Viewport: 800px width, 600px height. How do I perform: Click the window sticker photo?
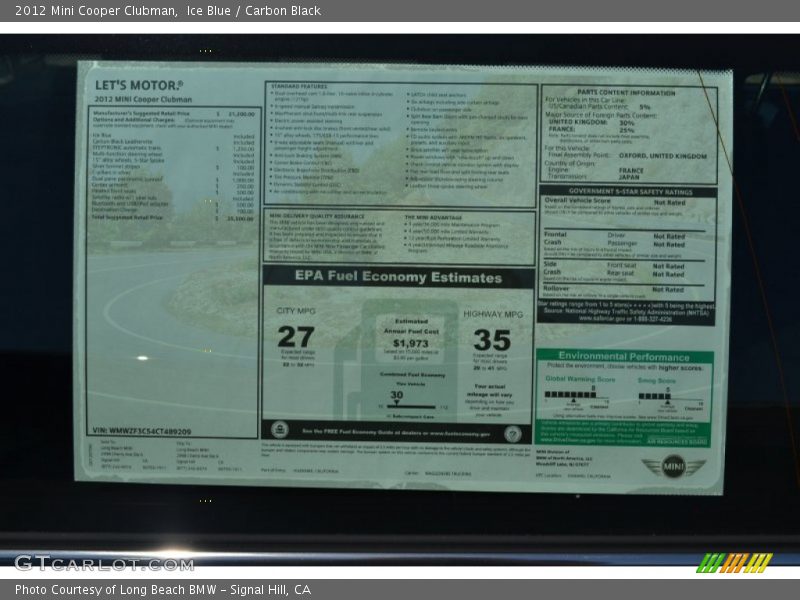click(x=400, y=299)
